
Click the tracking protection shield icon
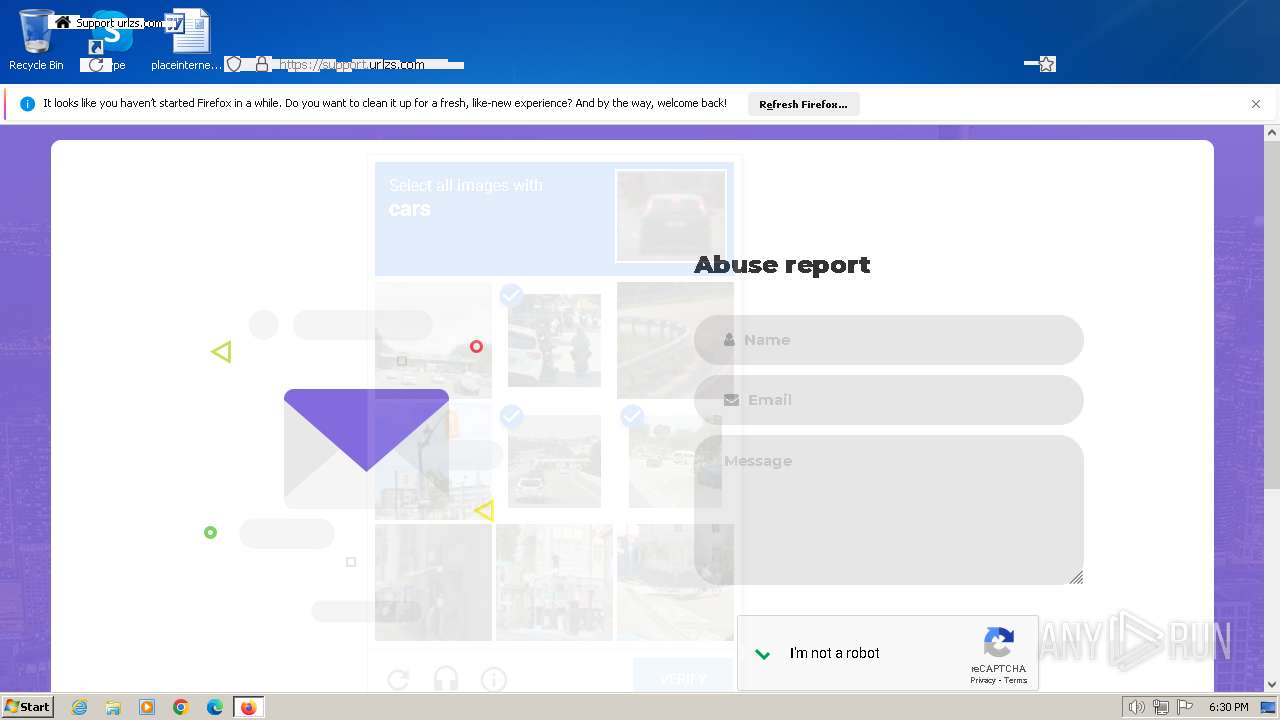click(x=234, y=64)
